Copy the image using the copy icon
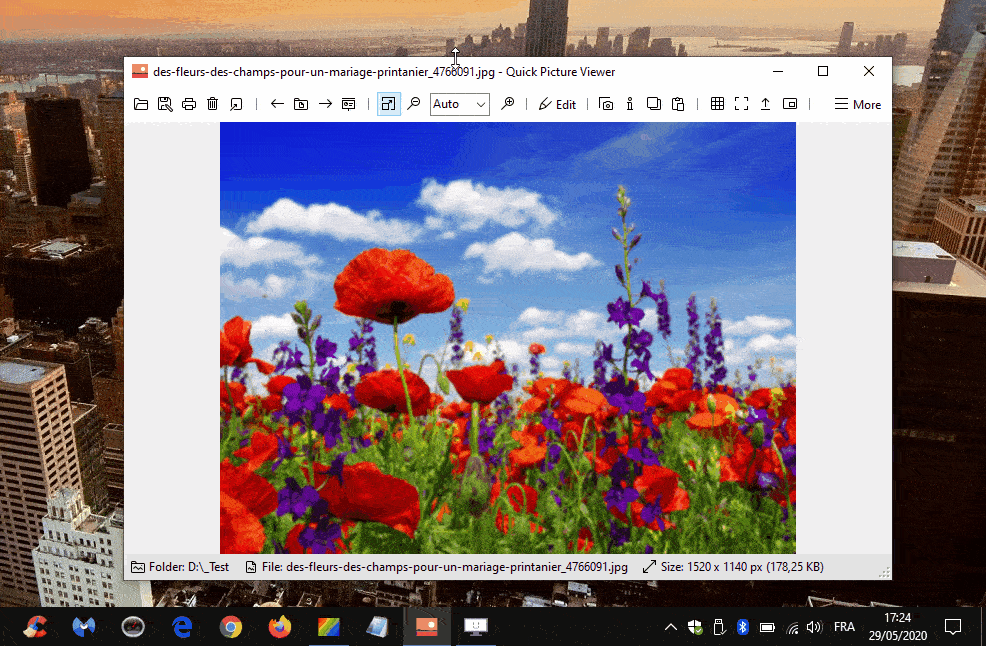The image size is (986, 646). pos(653,104)
